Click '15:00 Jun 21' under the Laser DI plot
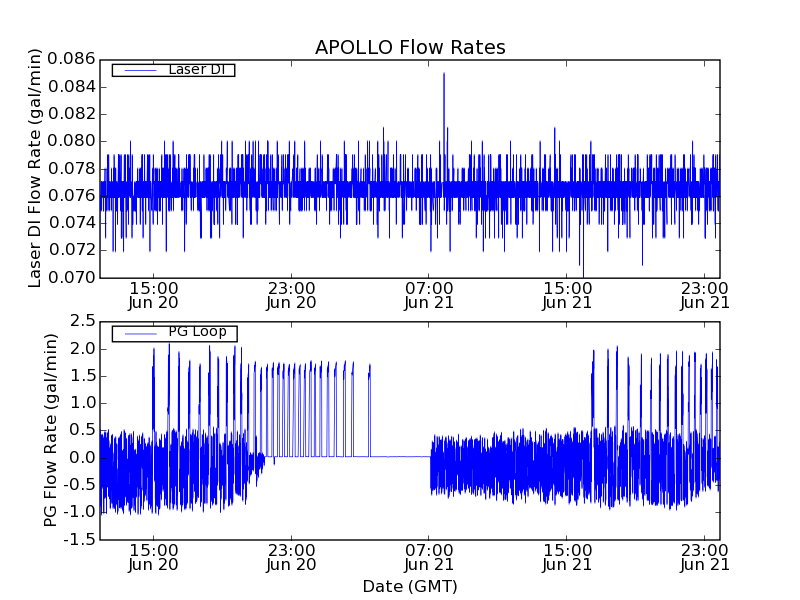Screen dimensions: 800x600 [x=567, y=295]
